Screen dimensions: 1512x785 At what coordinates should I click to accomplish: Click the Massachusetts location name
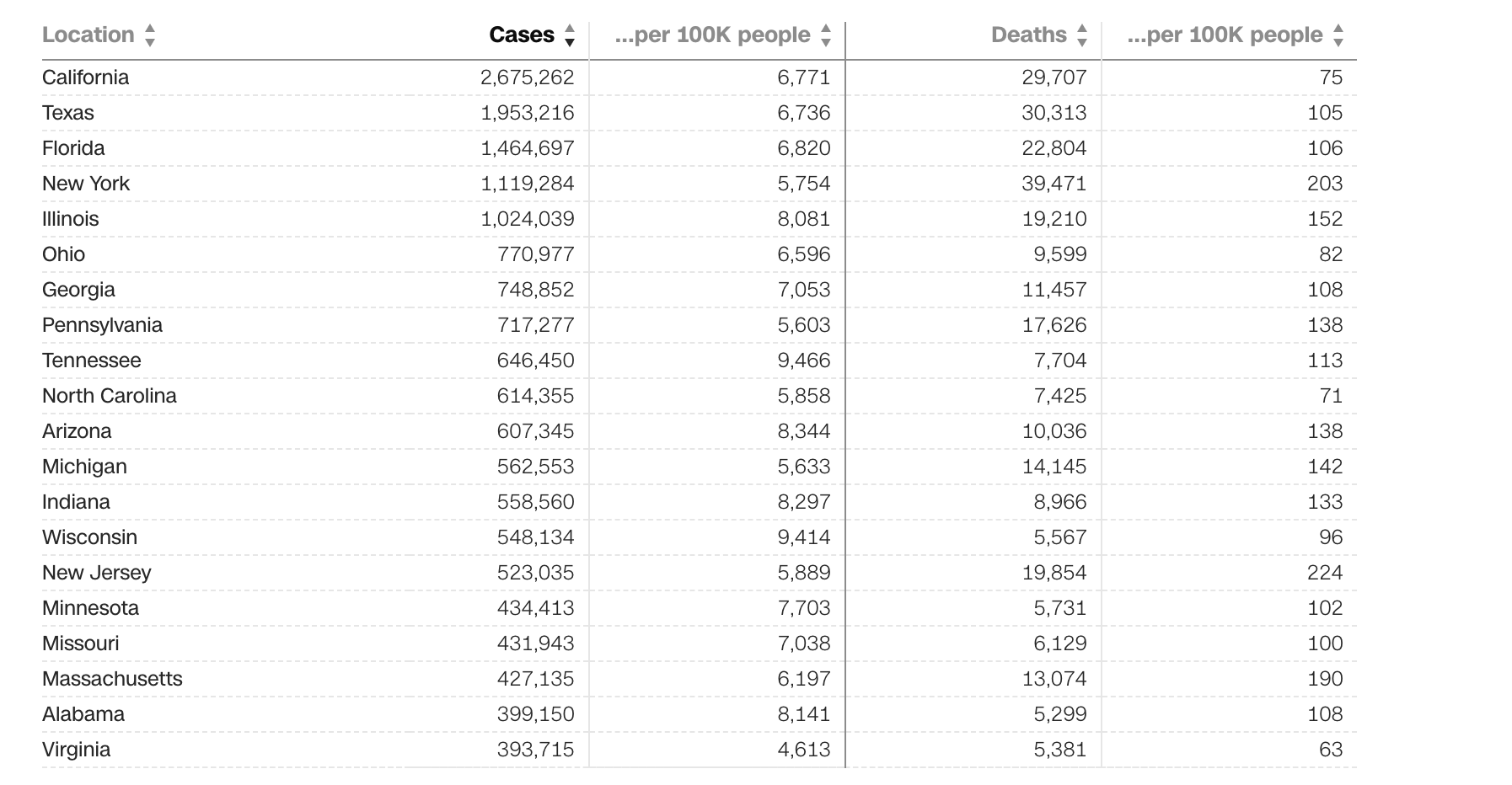(x=112, y=679)
